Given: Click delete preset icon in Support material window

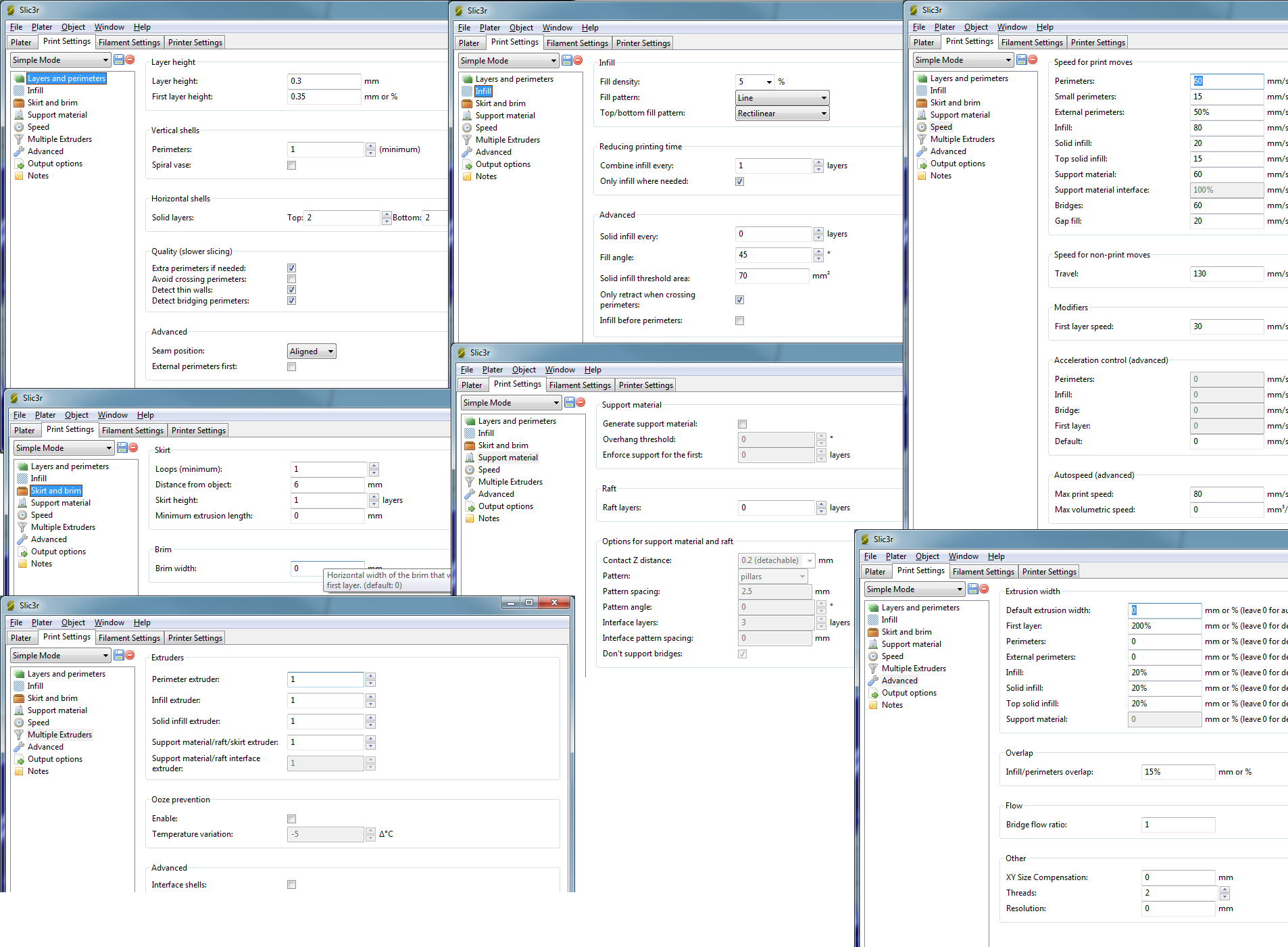Looking at the screenshot, I should [580, 403].
